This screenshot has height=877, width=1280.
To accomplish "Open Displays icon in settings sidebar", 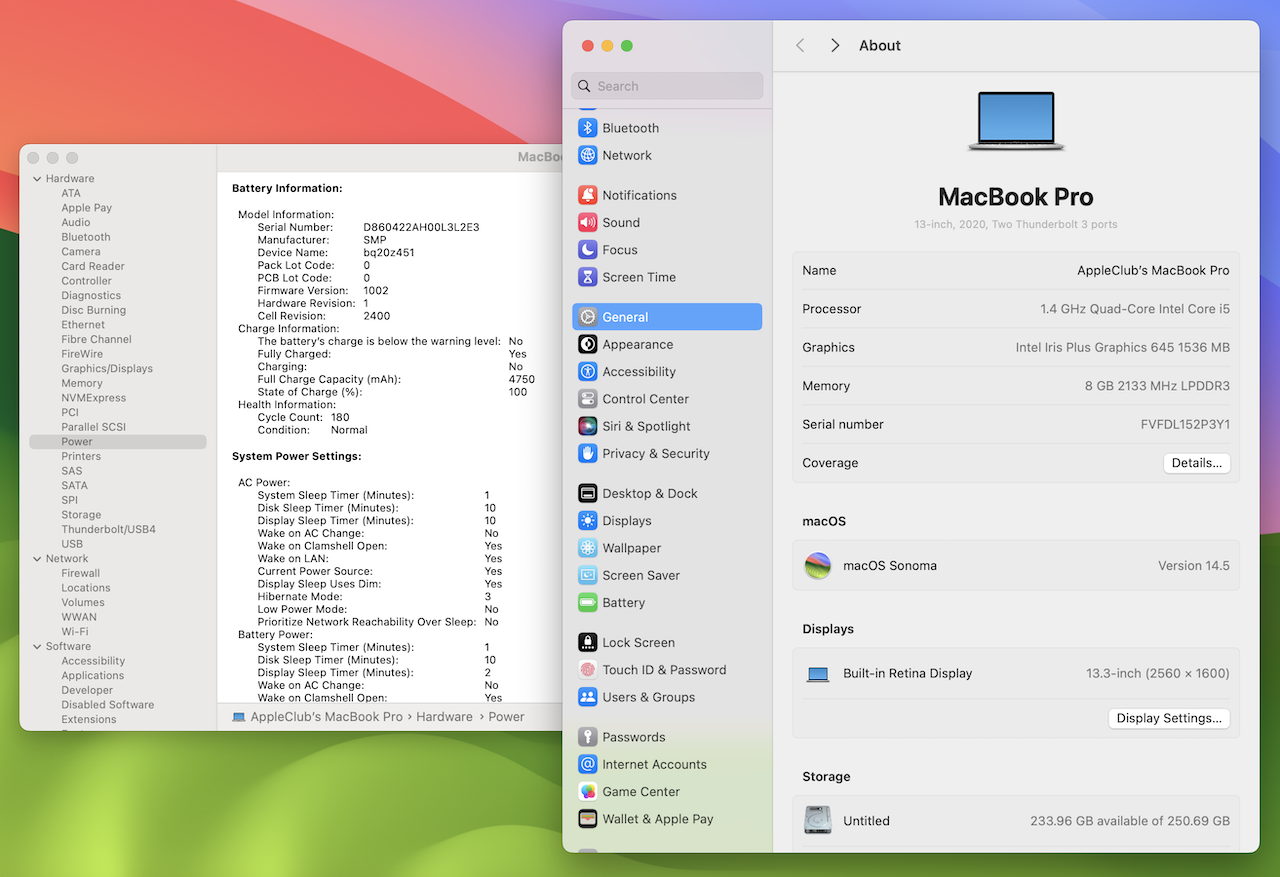I will (588, 521).
